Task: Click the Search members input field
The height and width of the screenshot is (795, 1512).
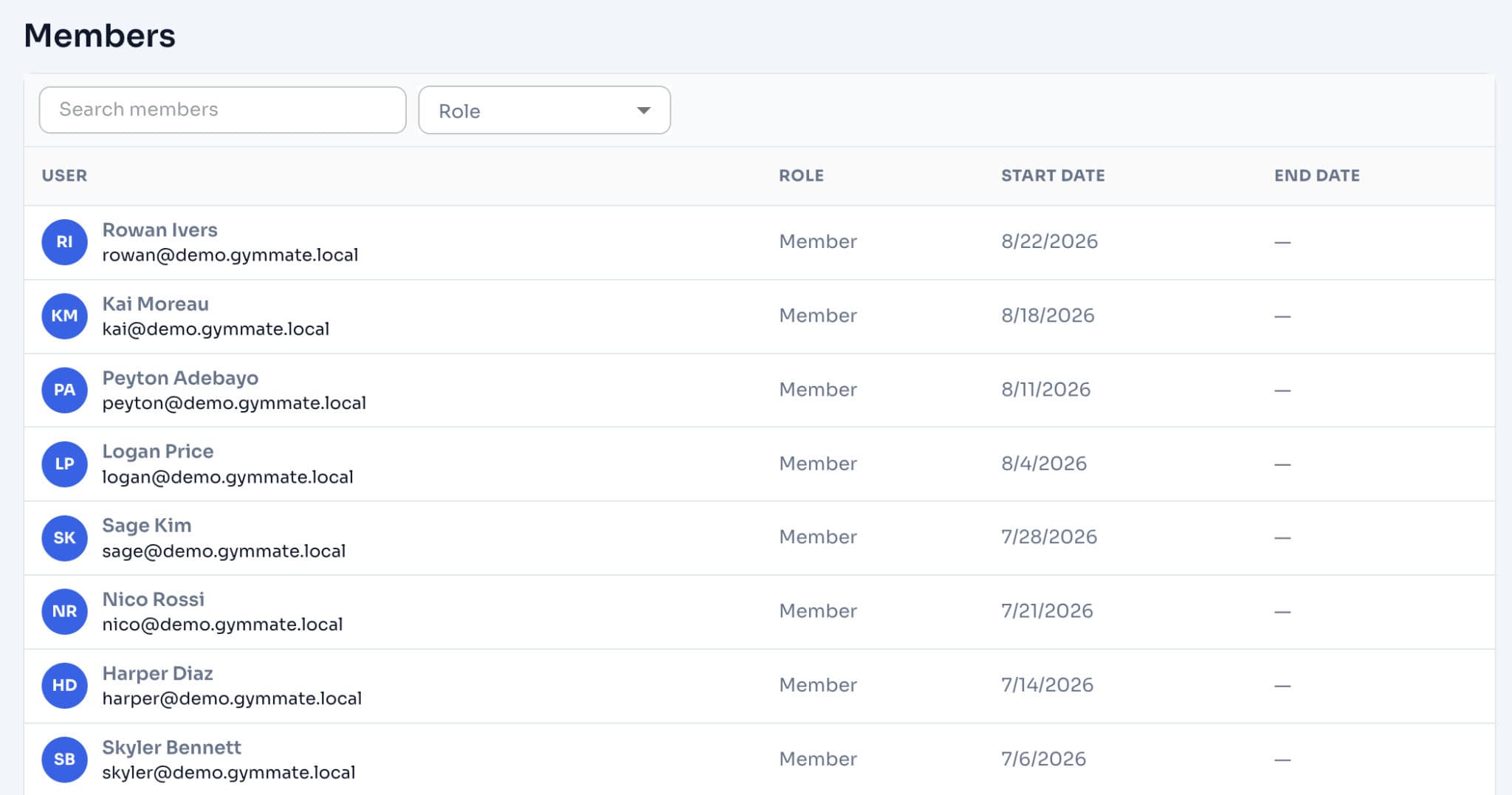Action: point(222,110)
